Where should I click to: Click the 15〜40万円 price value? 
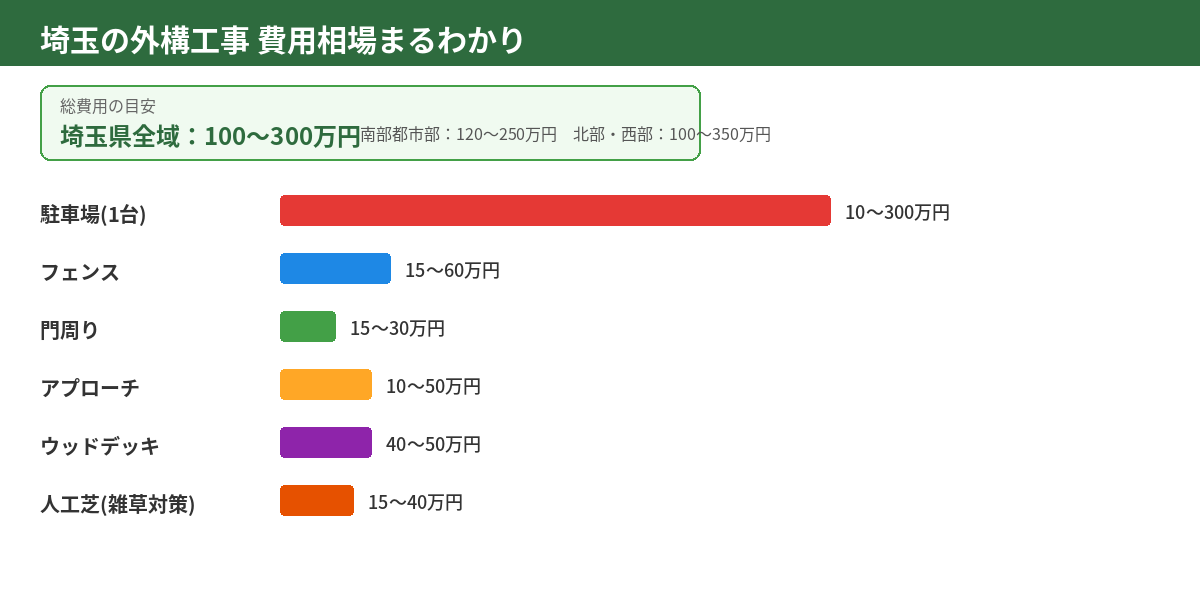coord(415,502)
